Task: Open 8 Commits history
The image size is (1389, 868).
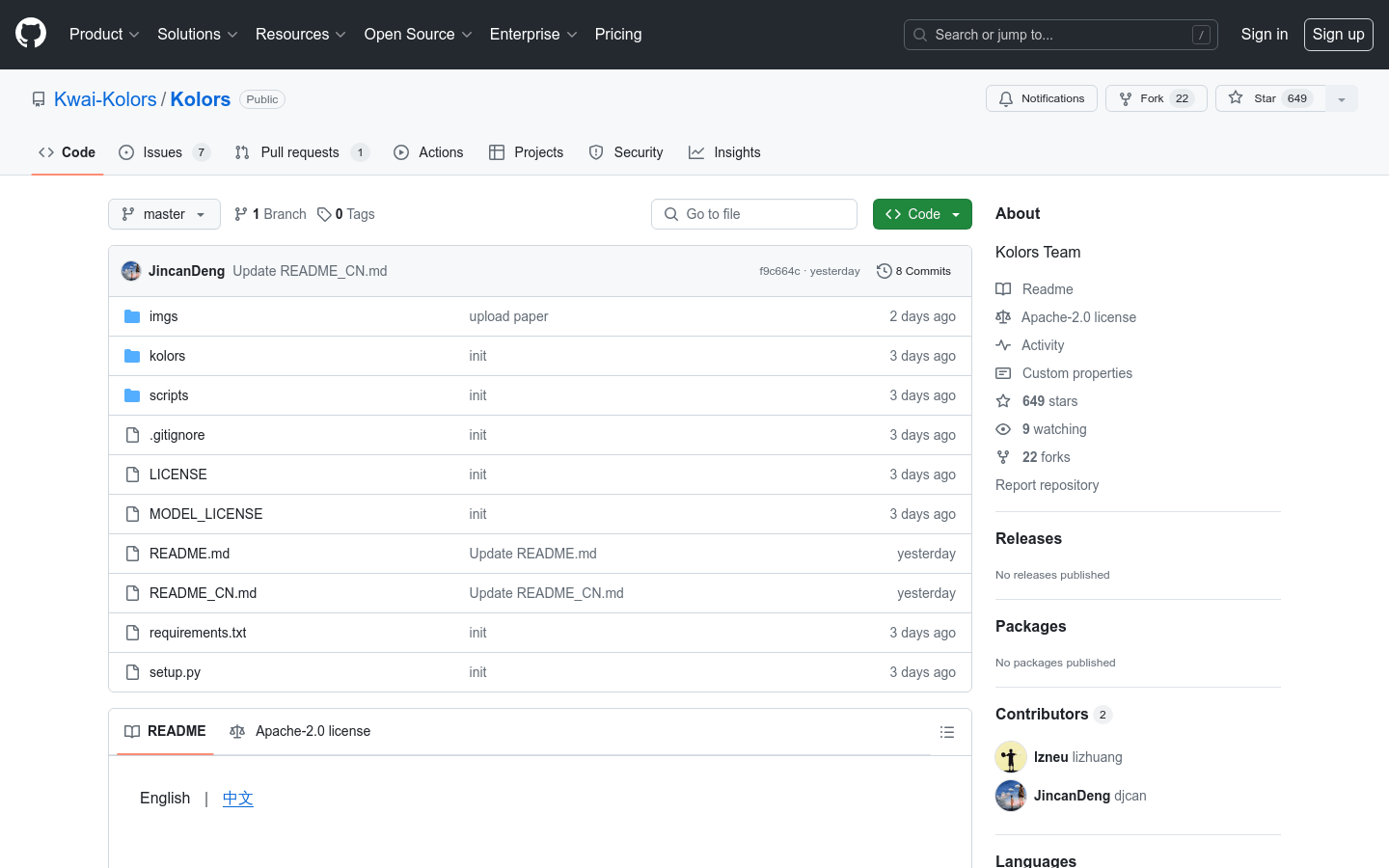Action: point(913,271)
